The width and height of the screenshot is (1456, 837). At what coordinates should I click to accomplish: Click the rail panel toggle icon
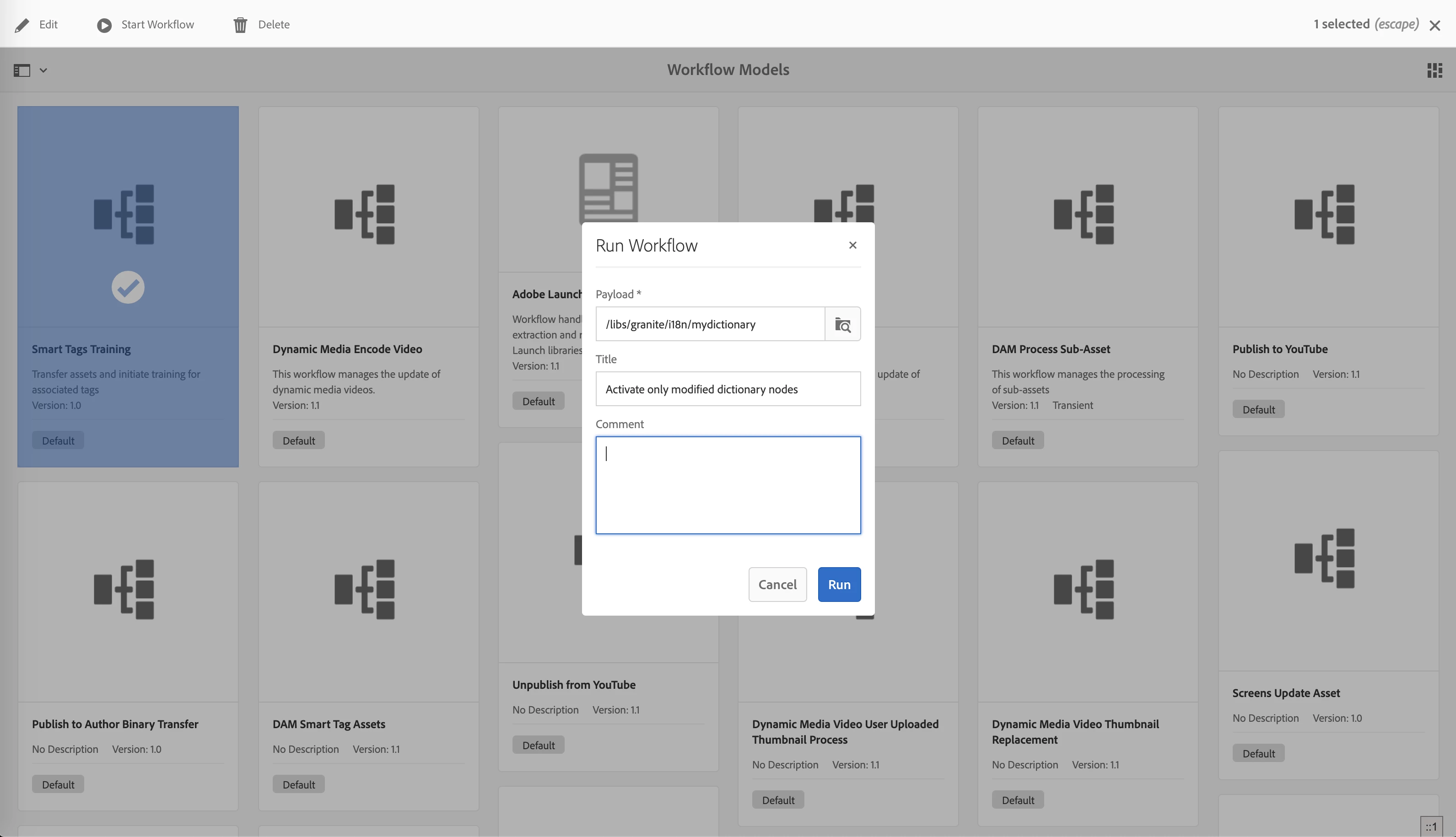[x=22, y=70]
